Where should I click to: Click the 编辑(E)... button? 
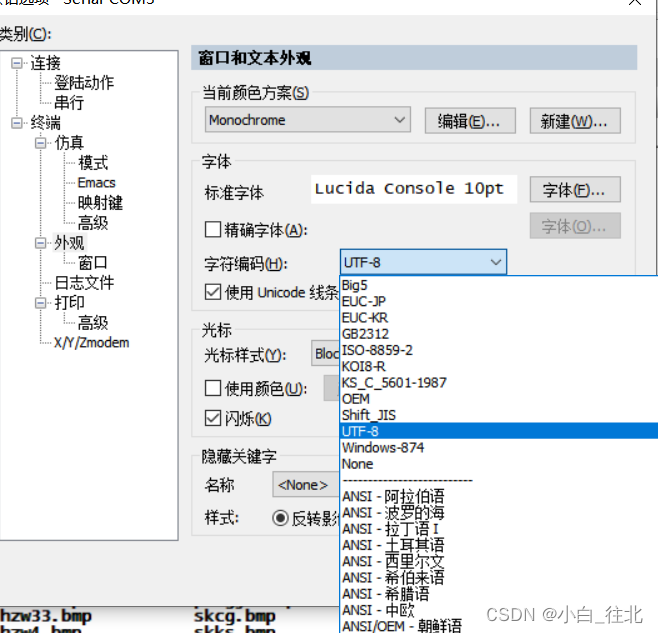point(470,121)
